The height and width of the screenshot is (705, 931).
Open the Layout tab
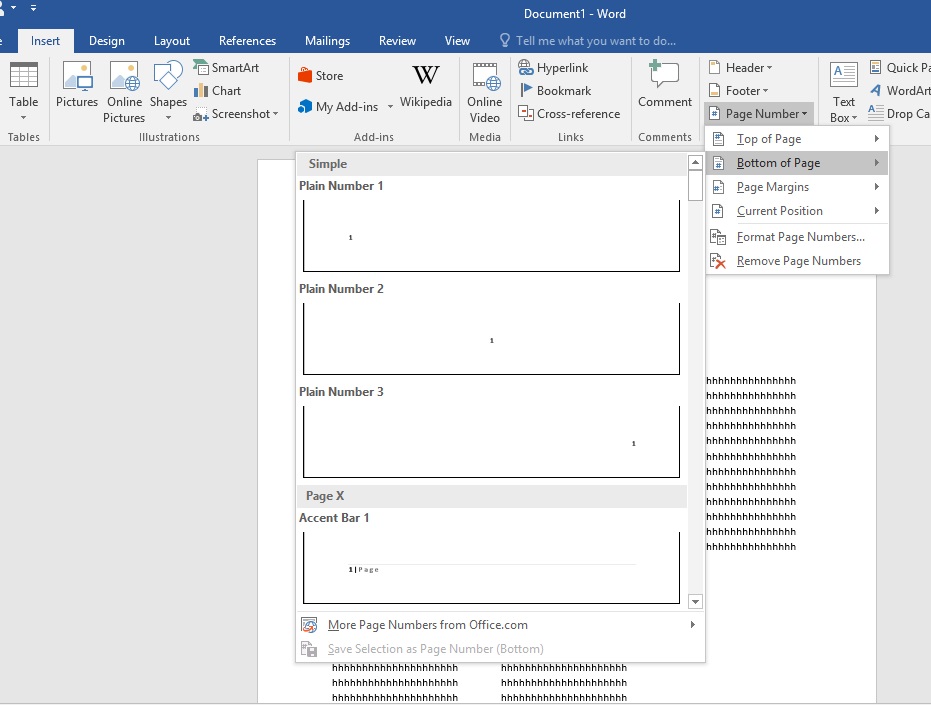172,41
